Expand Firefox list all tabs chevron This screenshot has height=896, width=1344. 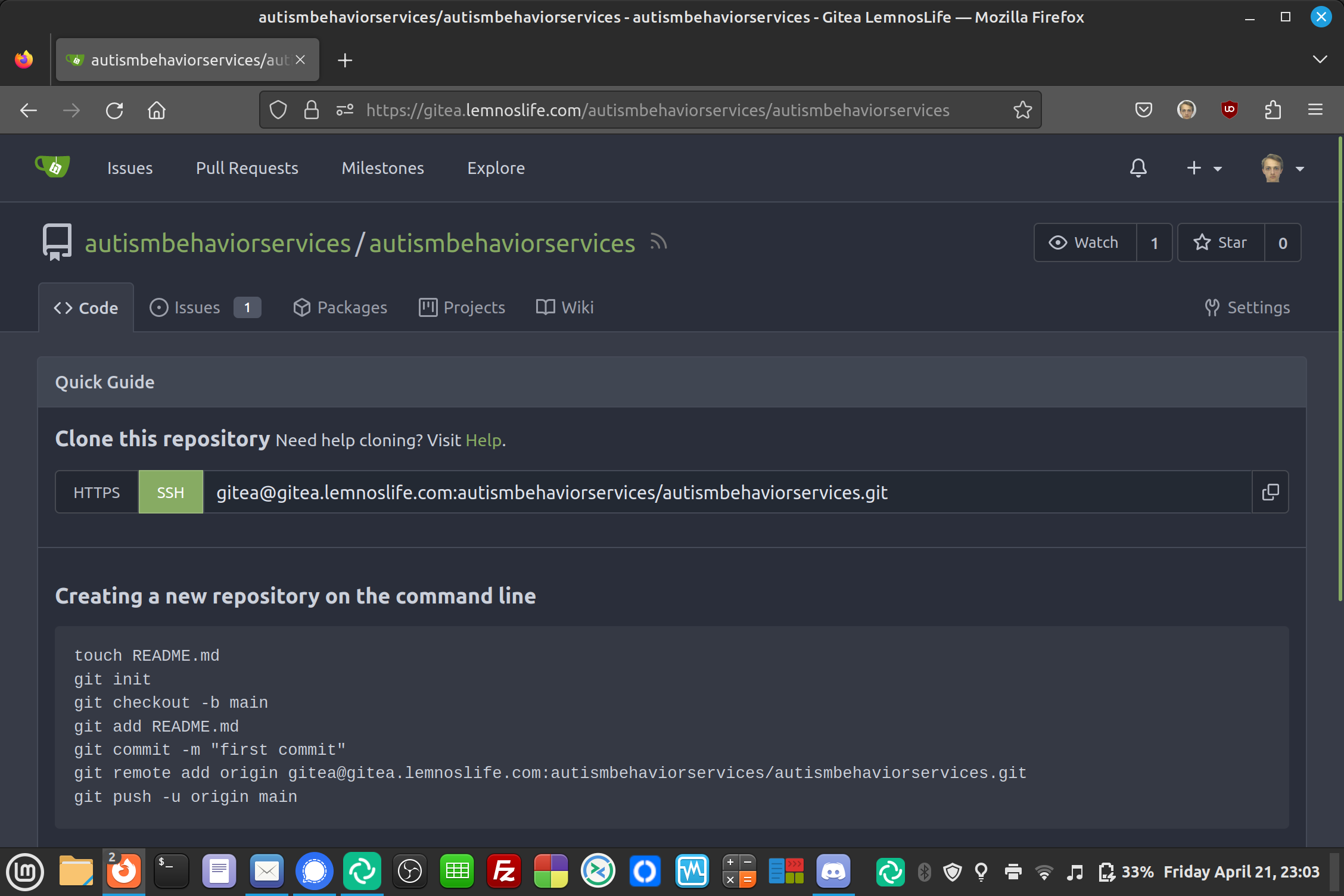click(1320, 60)
